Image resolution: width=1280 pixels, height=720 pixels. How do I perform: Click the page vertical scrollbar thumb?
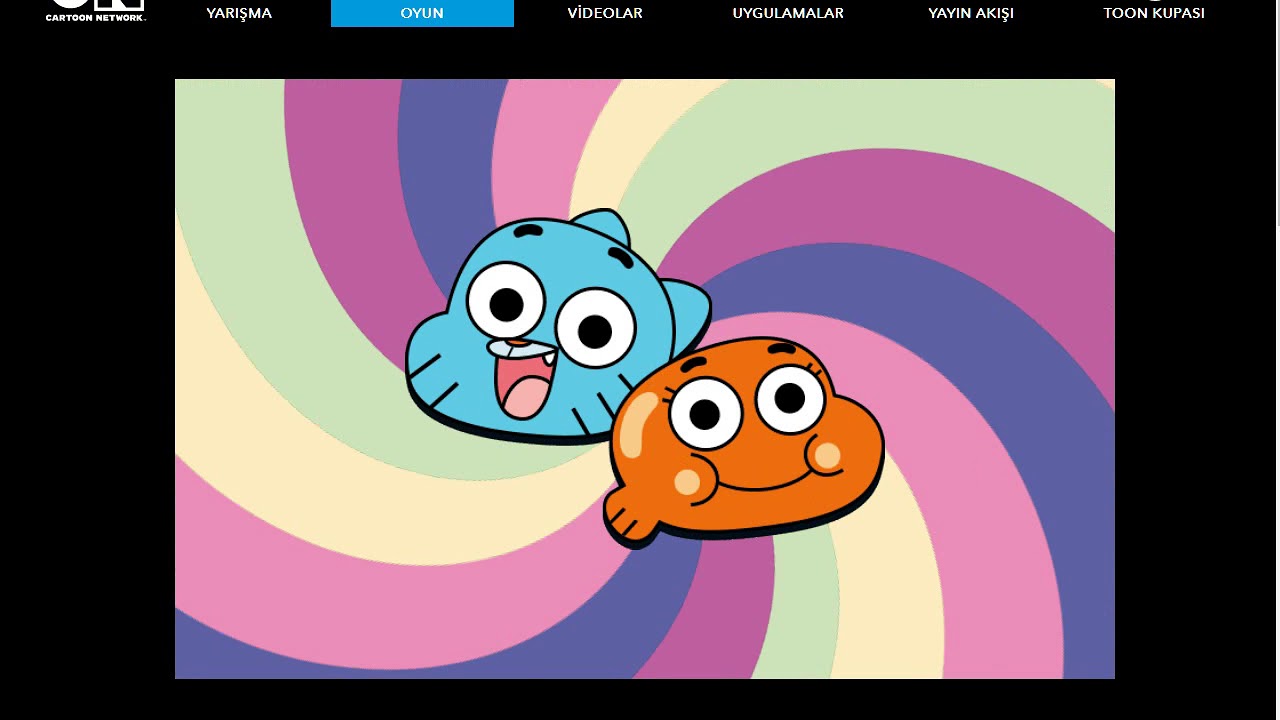[1278, 113]
